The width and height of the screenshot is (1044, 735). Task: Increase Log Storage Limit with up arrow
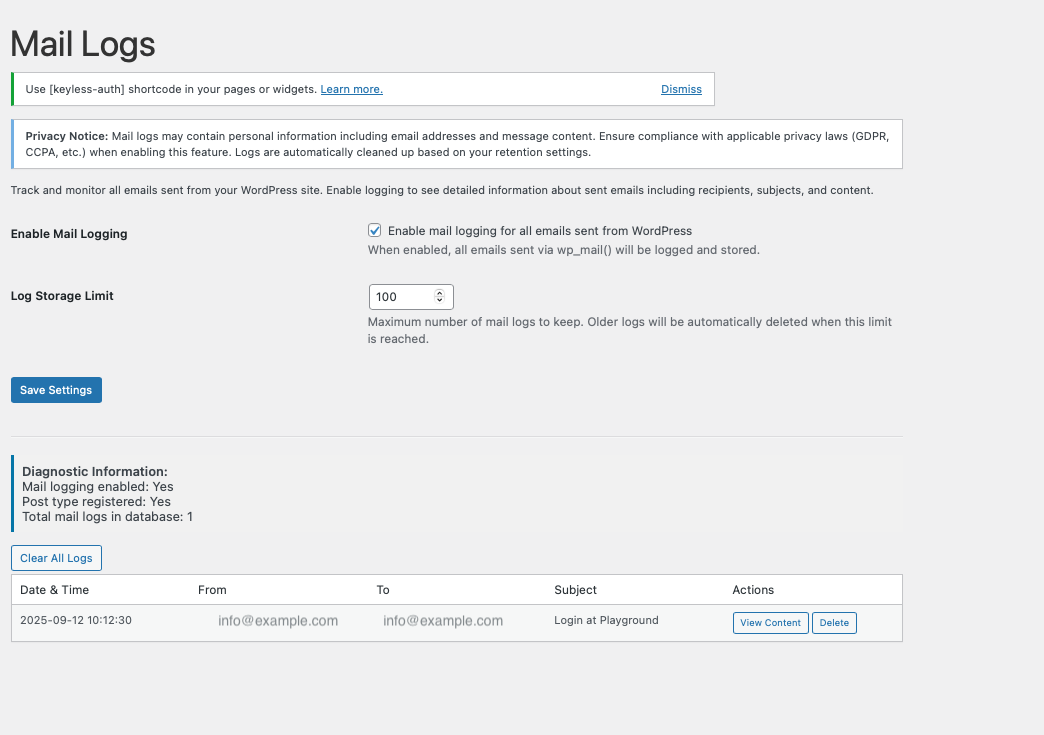[440, 293]
